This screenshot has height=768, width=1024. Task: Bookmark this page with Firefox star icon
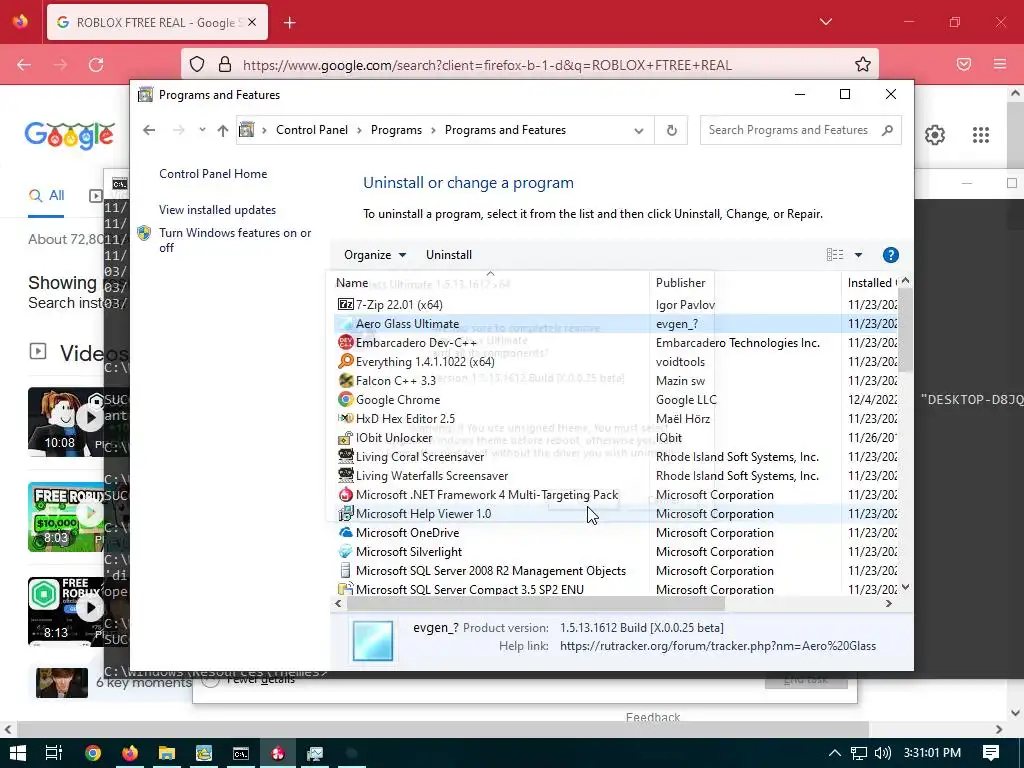(x=862, y=65)
